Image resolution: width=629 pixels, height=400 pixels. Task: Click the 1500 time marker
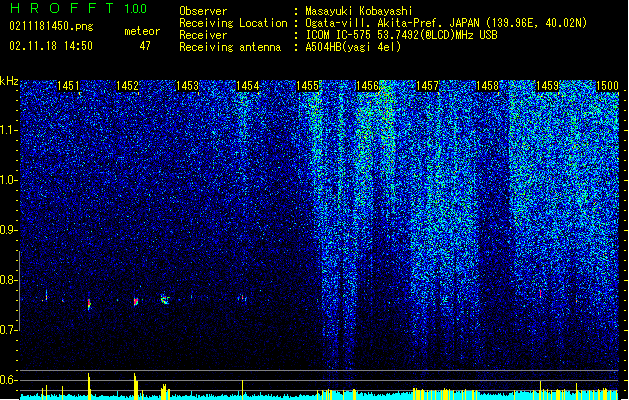pos(607,86)
